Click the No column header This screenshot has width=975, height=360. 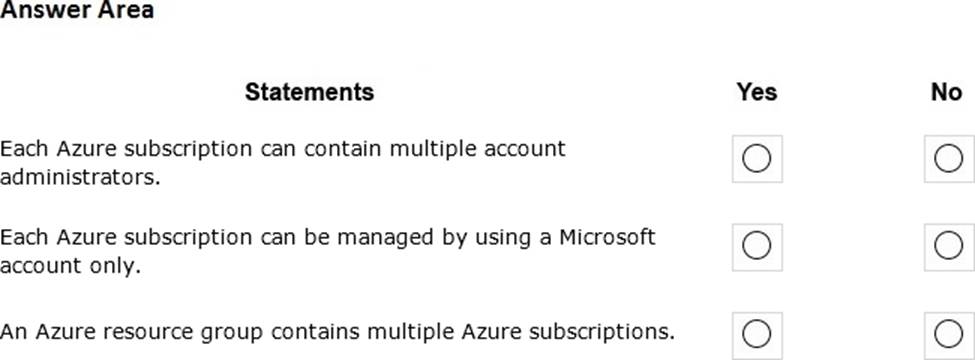click(946, 92)
